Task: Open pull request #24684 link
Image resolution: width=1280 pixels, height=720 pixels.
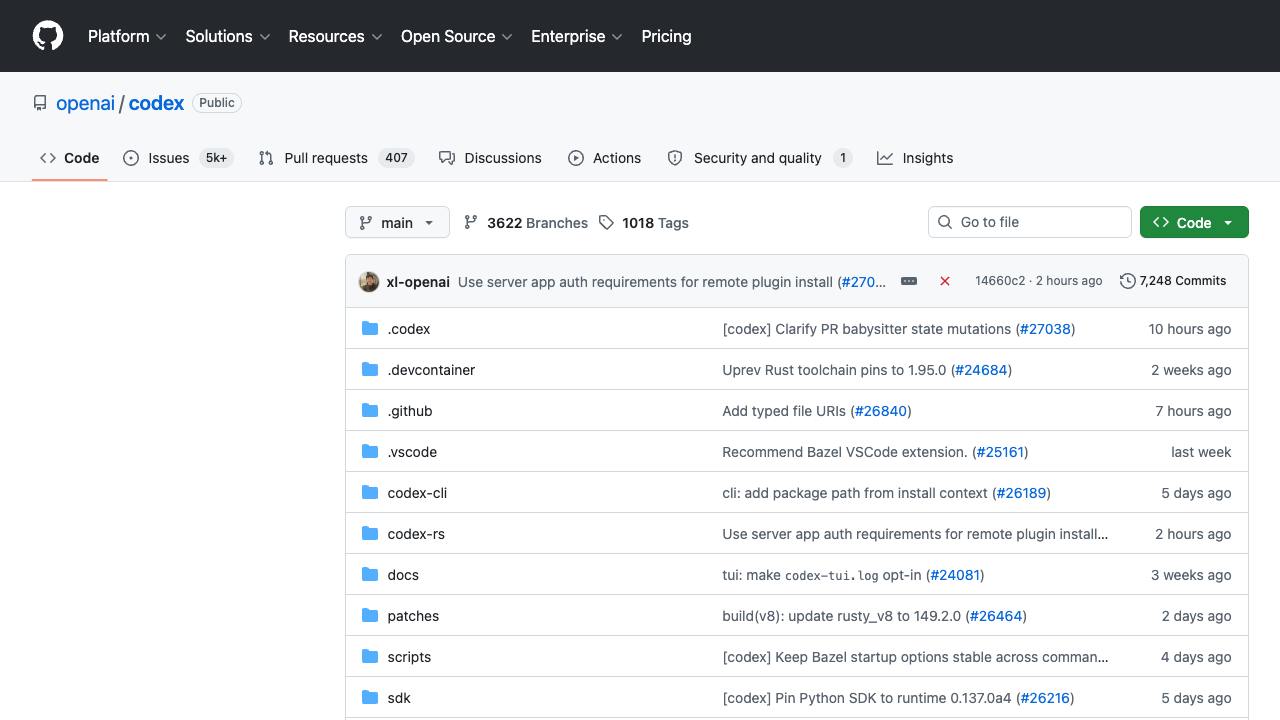Action: [x=981, y=370]
